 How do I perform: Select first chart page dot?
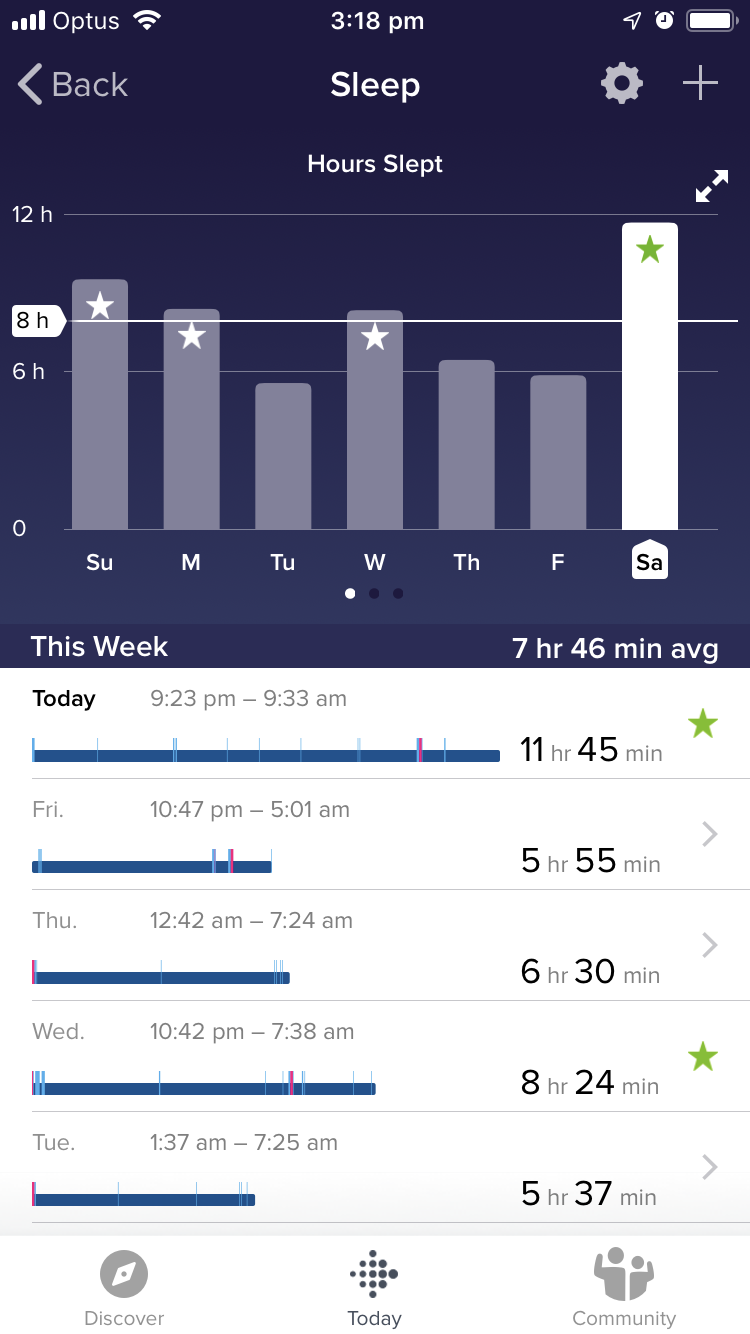tap(350, 593)
